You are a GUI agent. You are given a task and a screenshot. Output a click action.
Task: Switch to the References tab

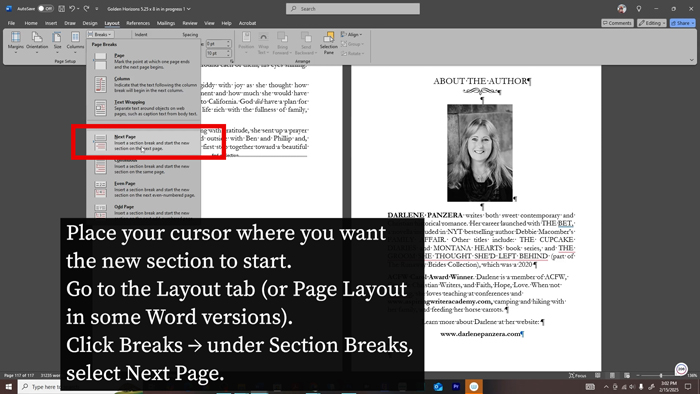pyautogui.click(x=138, y=23)
